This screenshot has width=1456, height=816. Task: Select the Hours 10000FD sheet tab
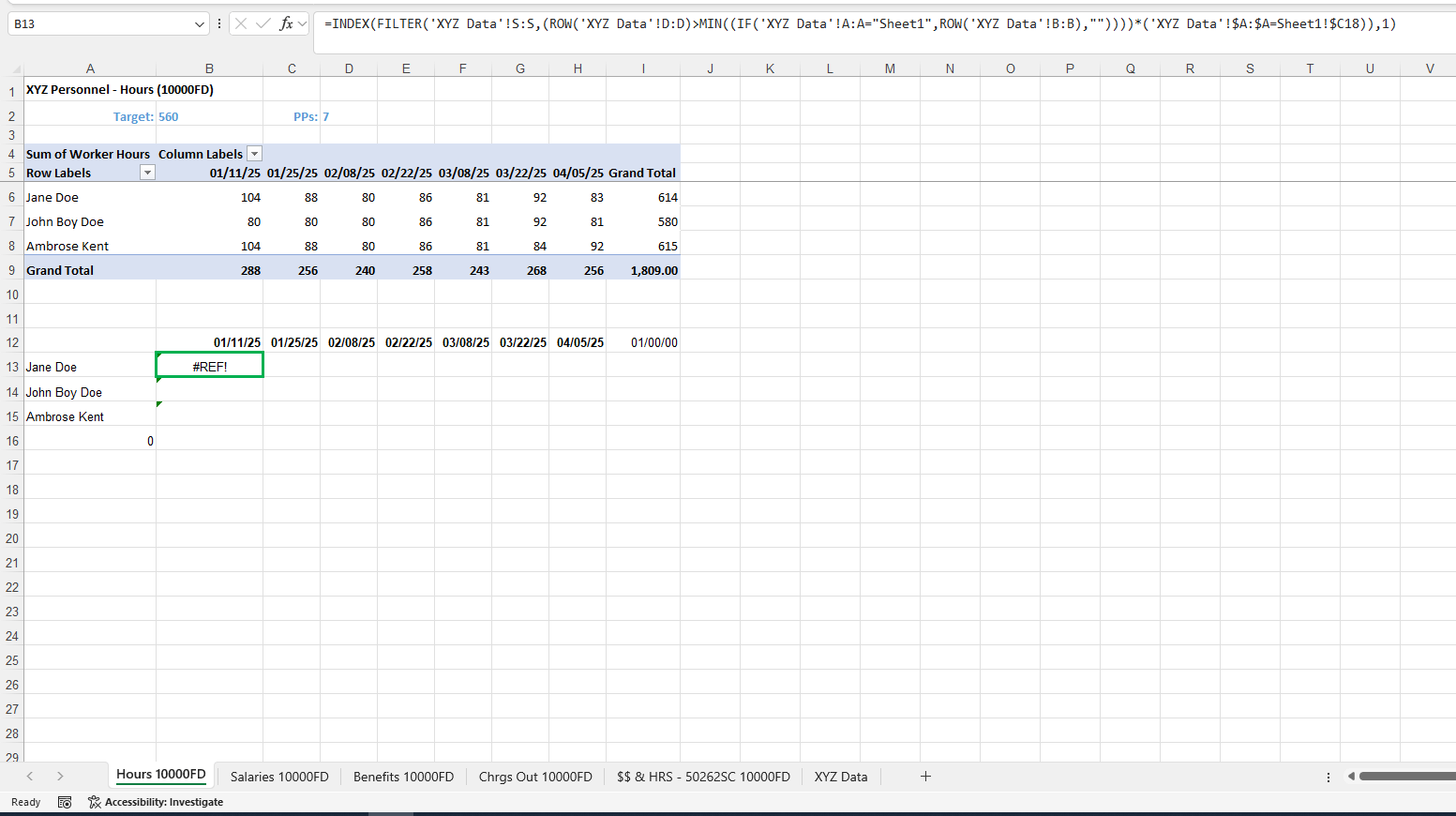(x=160, y=775)
